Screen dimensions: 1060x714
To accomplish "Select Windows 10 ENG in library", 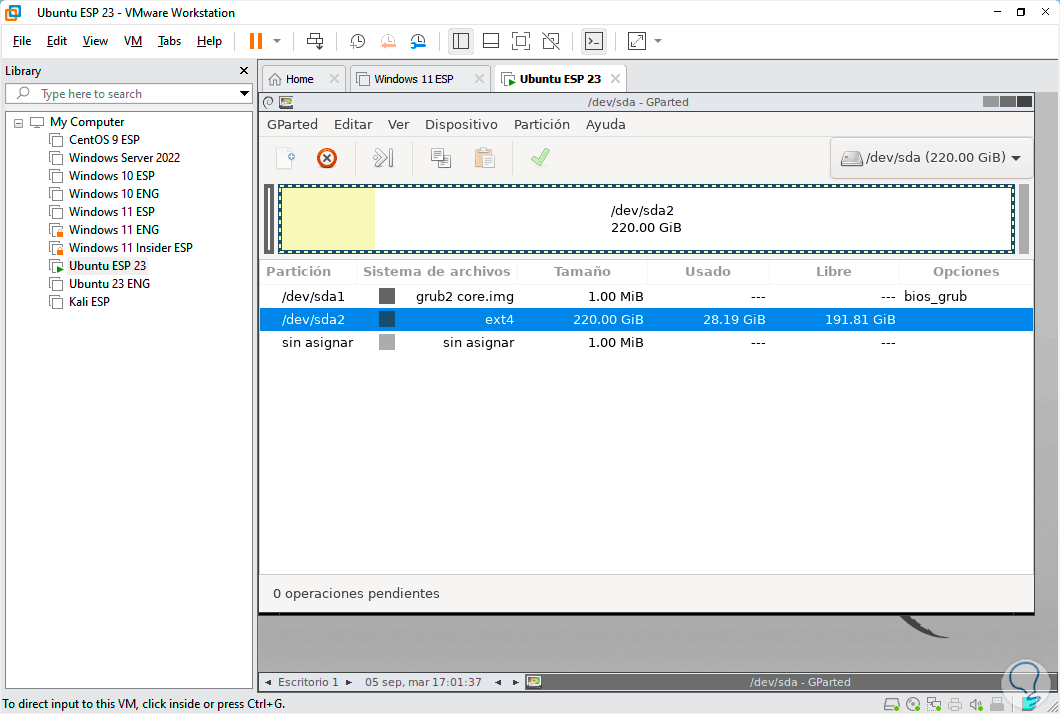I will (x=114, y=194).
